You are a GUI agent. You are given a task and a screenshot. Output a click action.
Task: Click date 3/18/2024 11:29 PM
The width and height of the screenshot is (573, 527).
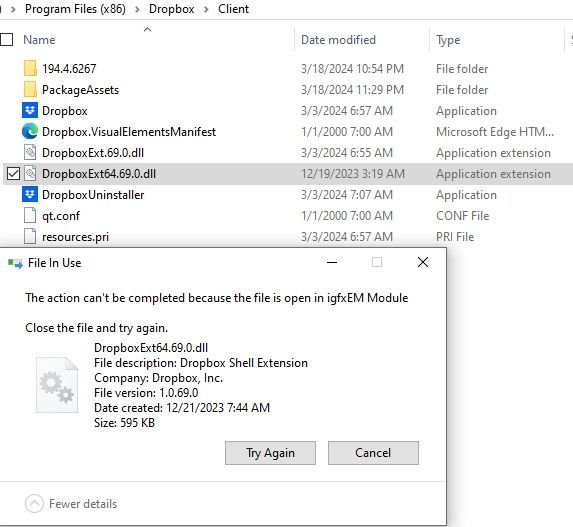(352, 90)
